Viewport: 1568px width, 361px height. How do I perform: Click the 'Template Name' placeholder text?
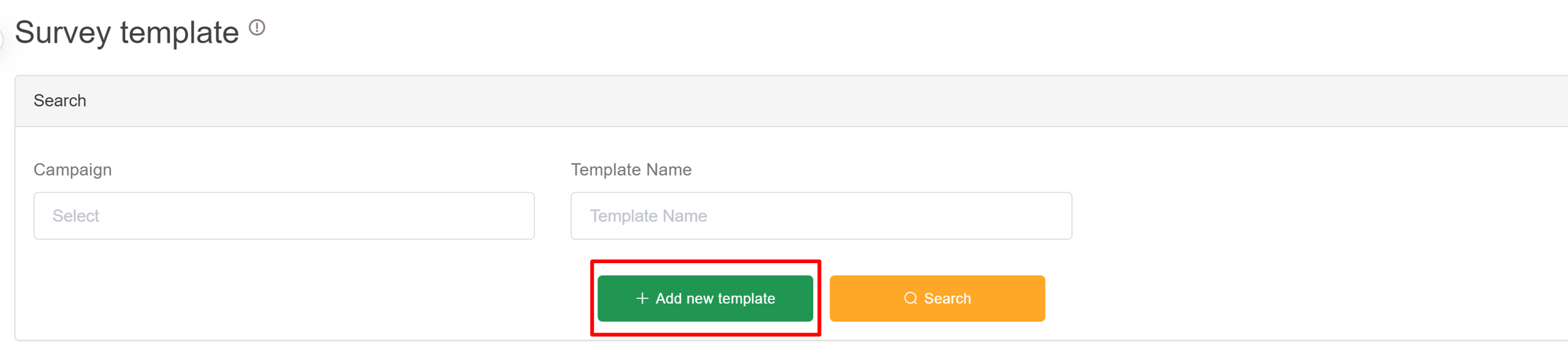tap(648, 216)
